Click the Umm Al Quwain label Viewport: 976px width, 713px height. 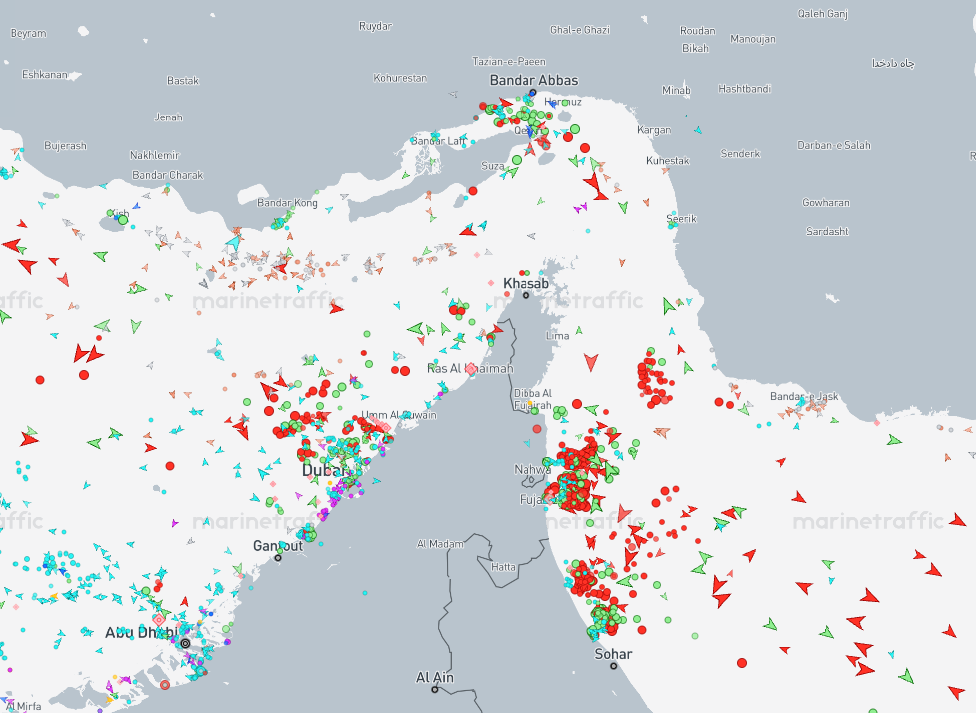(x=399, y=415)
